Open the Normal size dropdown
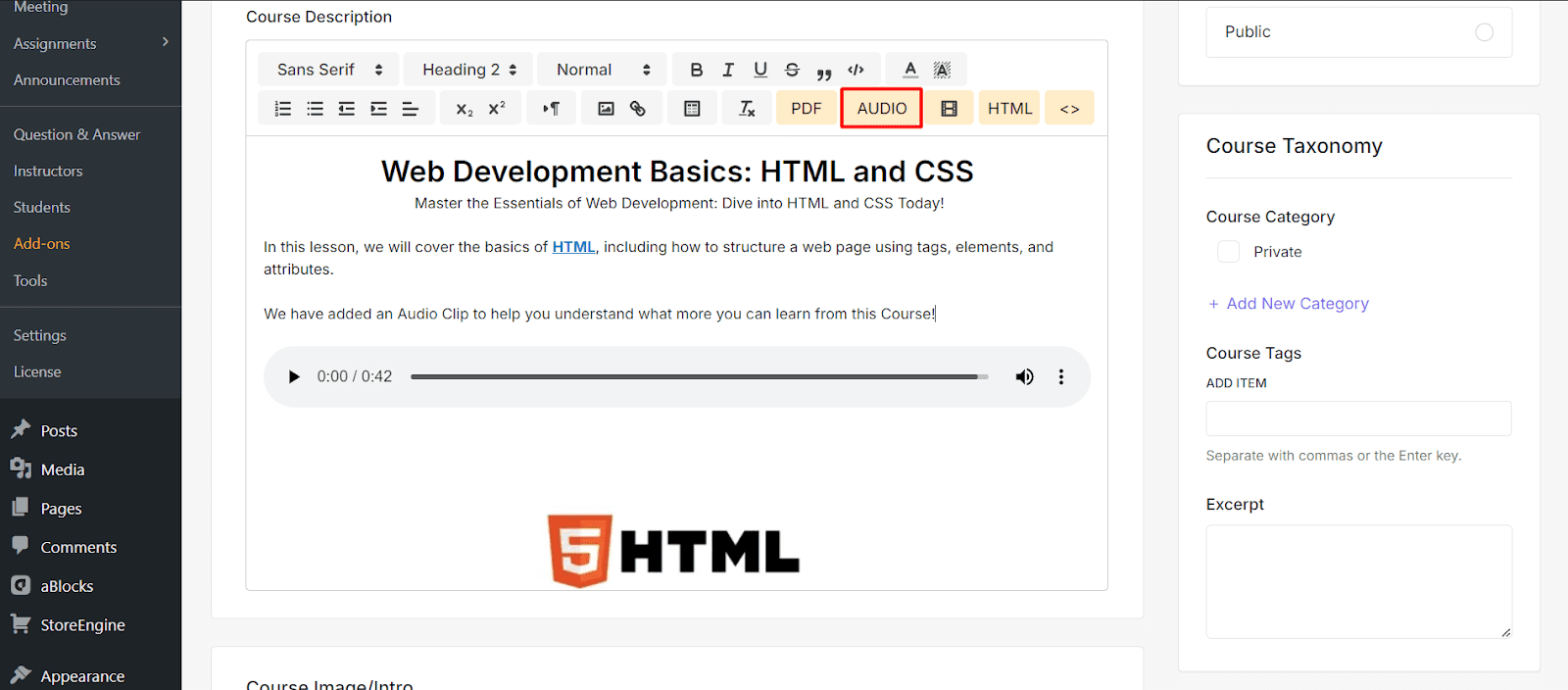1568x690 pixels. [602, 70]
